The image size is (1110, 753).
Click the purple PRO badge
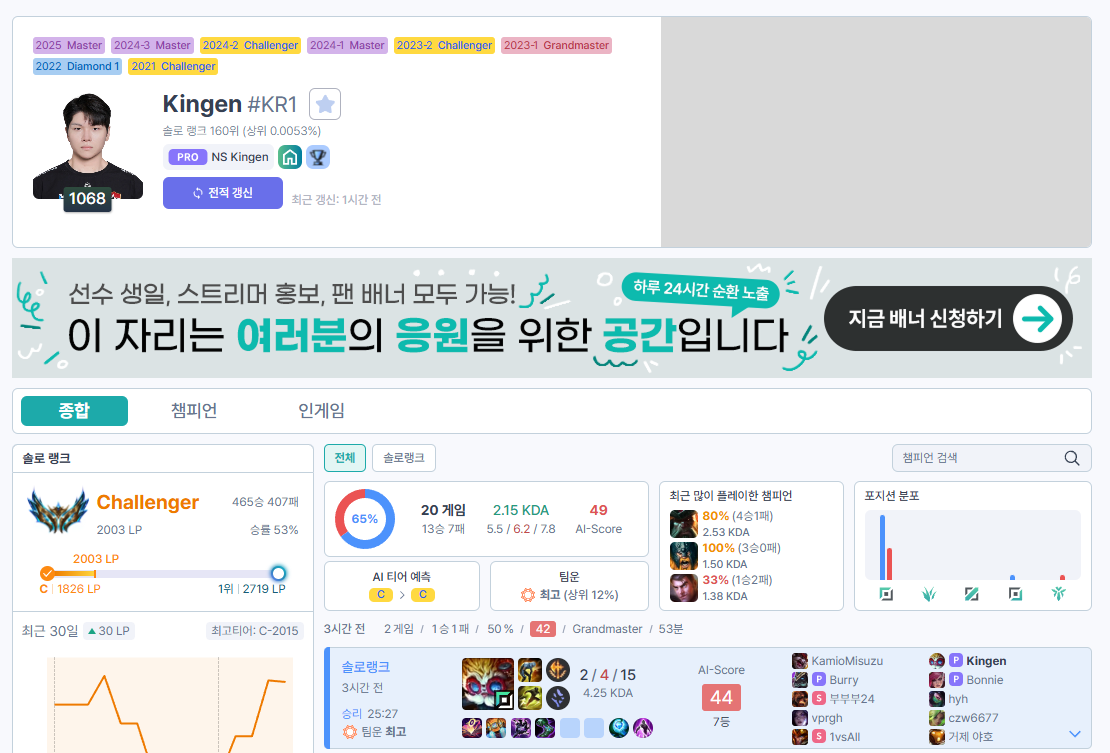188,157
